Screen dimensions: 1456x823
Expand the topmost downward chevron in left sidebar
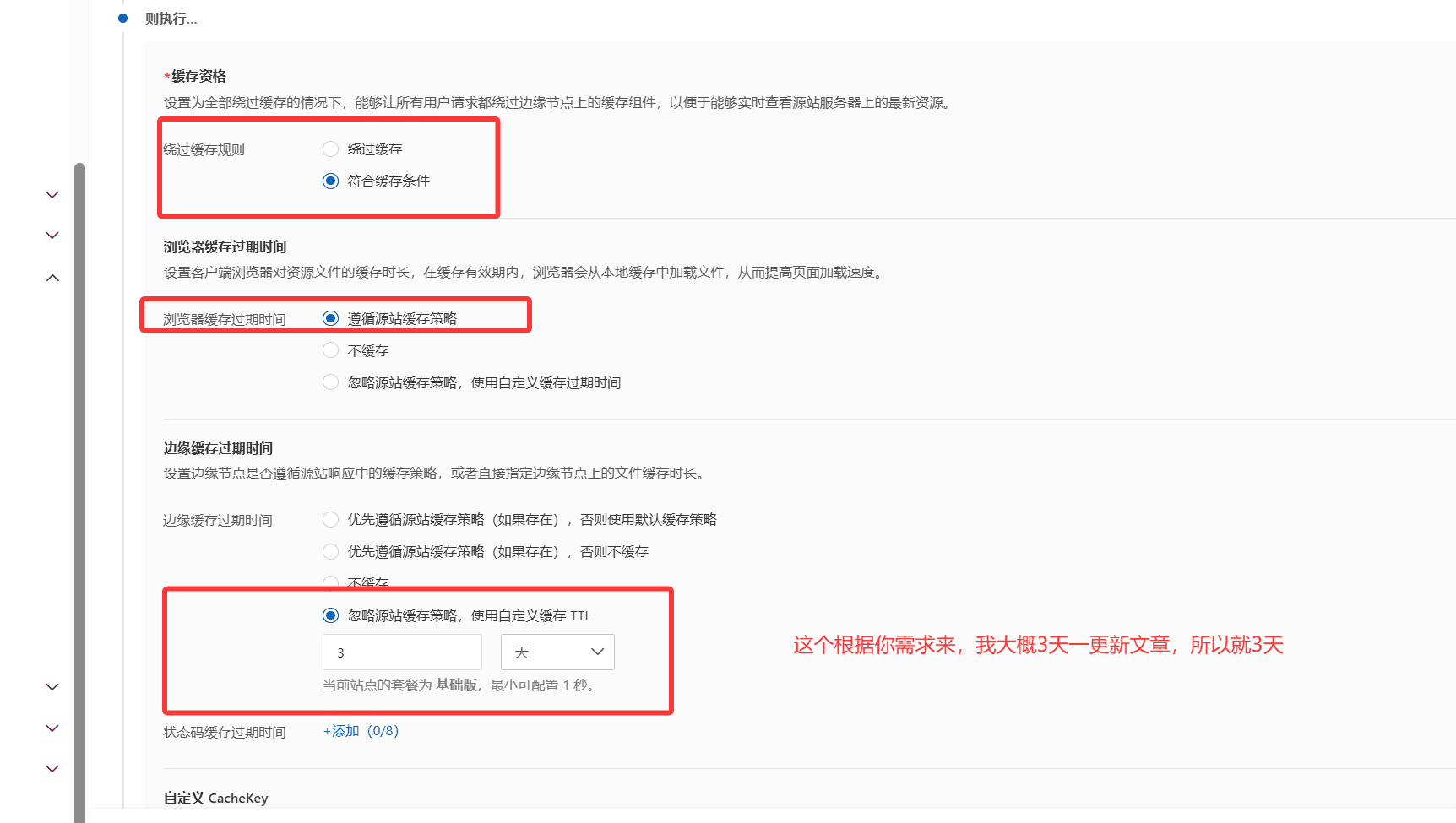coord(52,195)
